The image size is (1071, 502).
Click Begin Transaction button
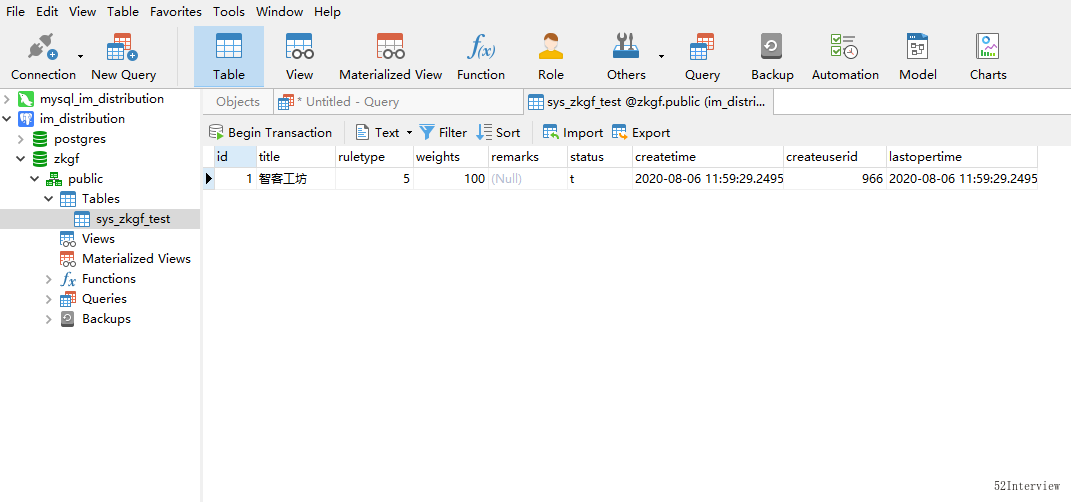[x=270, y=133]
